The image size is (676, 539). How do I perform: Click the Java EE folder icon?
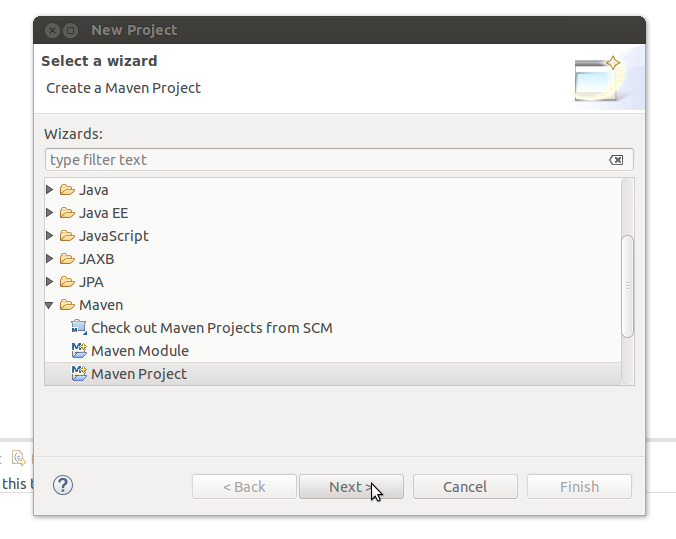click(67, 213)
